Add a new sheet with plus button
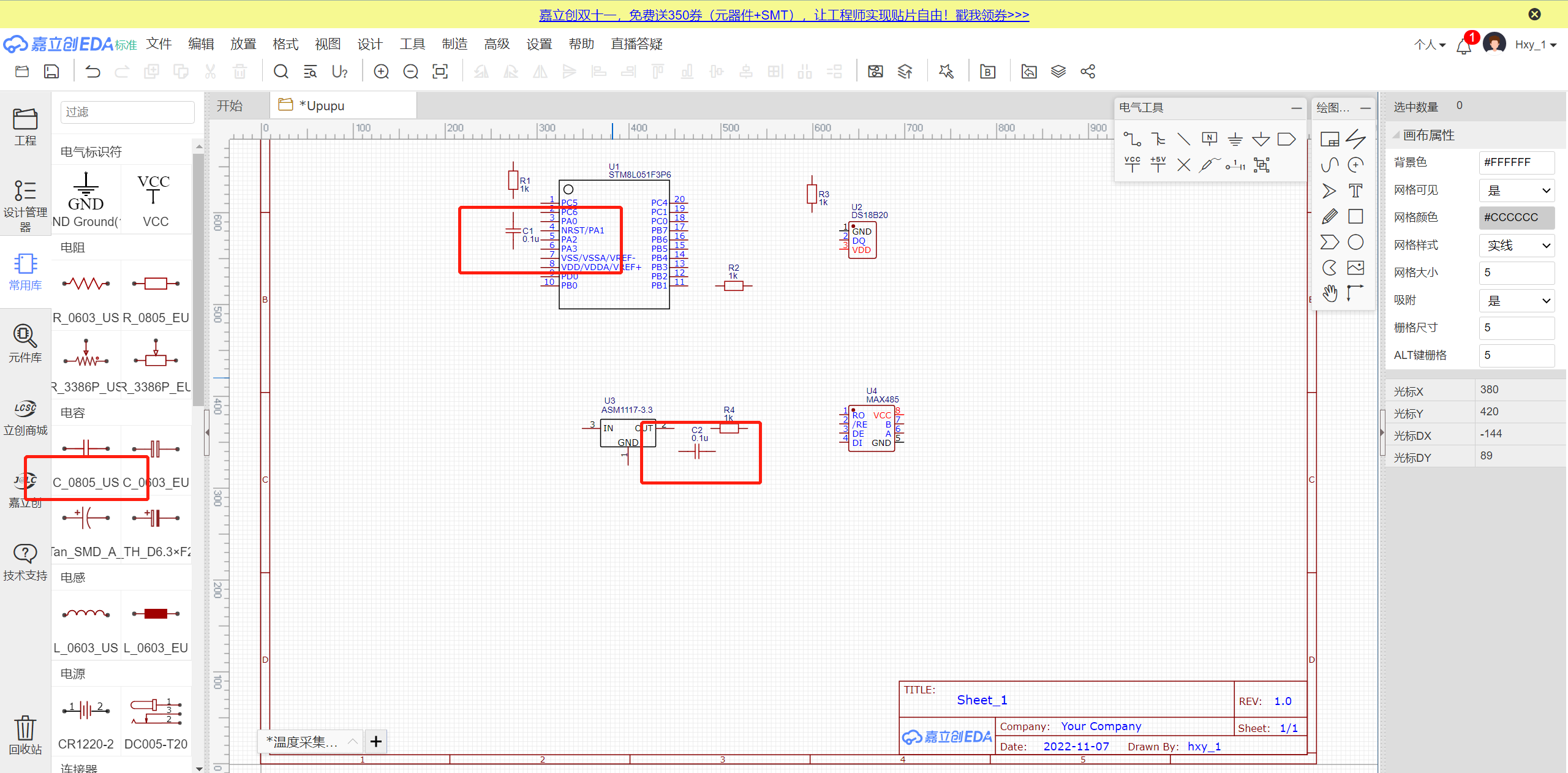The height and width of the screenshot is (773, 1568). pos(376,742)
